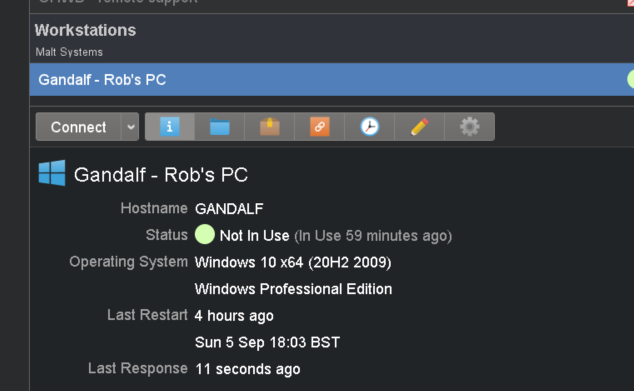Open the blue folder files icon

[220, 127]
